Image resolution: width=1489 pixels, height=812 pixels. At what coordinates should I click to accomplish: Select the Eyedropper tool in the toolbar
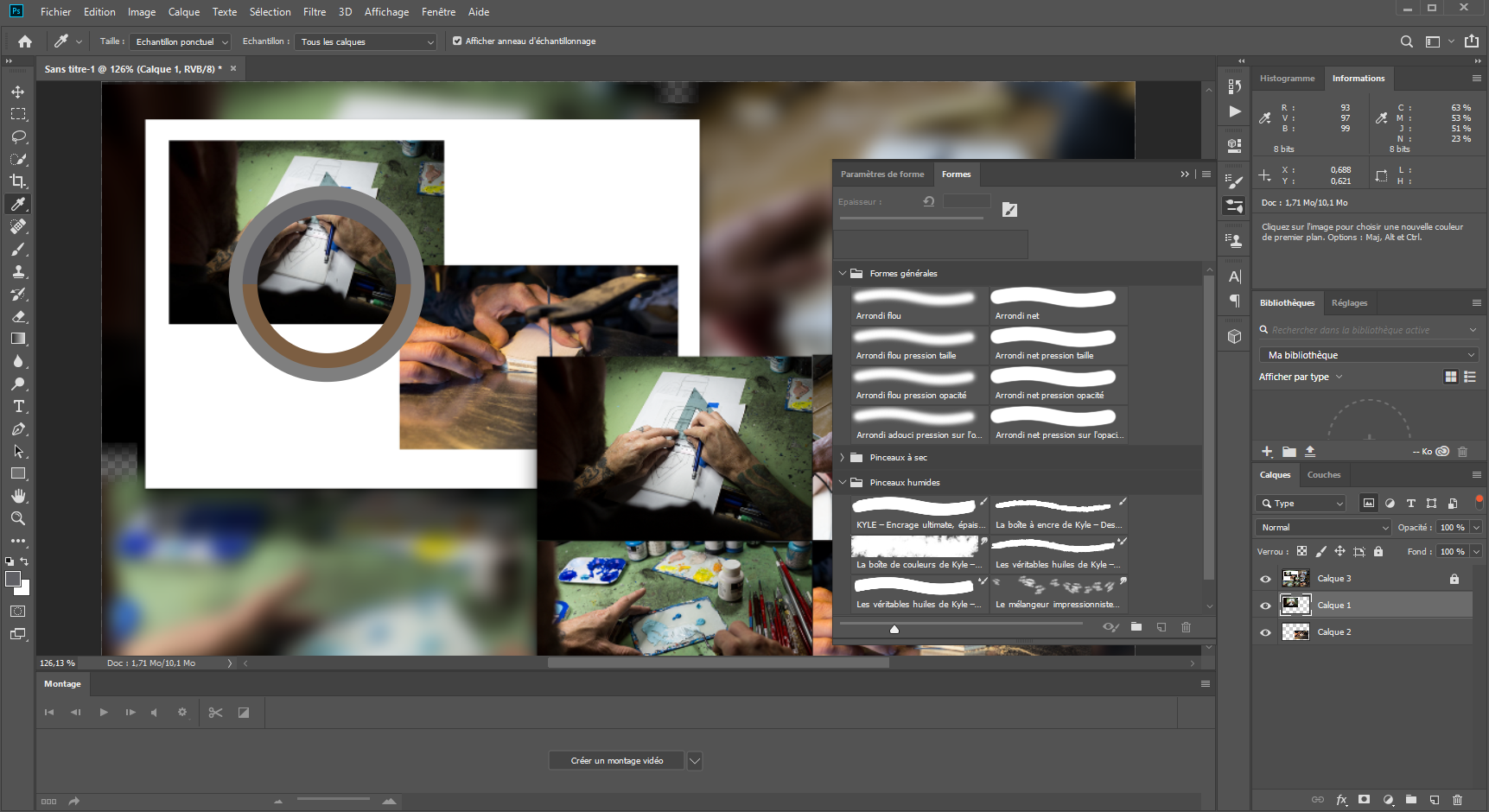pyautogui.click(x=18, y=205)
